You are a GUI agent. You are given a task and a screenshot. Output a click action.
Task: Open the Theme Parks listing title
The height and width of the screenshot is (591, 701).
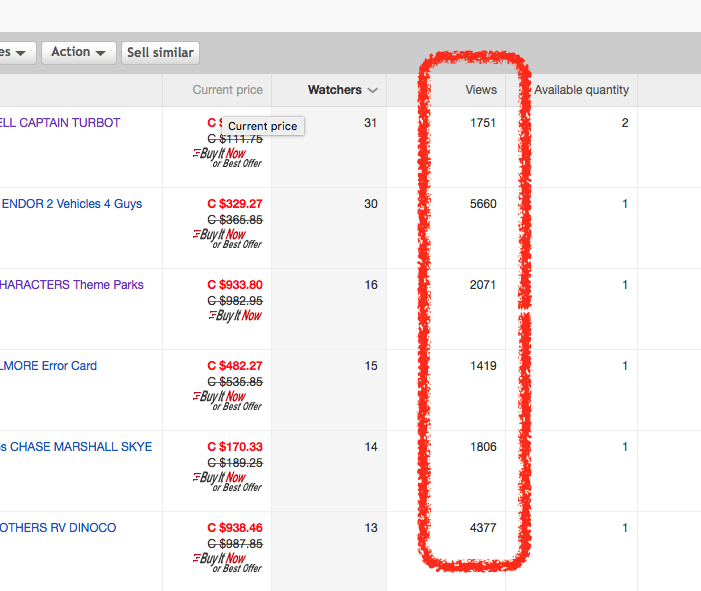point(72,285)
